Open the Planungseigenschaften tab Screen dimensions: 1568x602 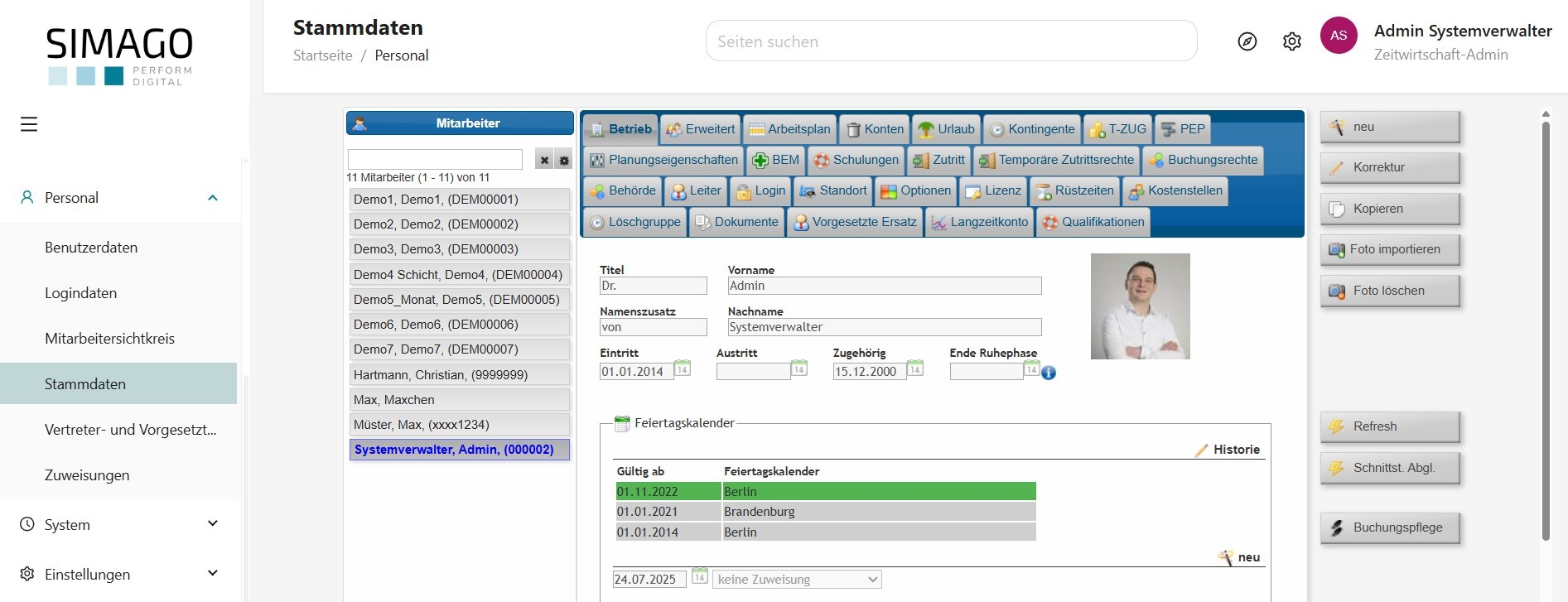click(663, 160)
